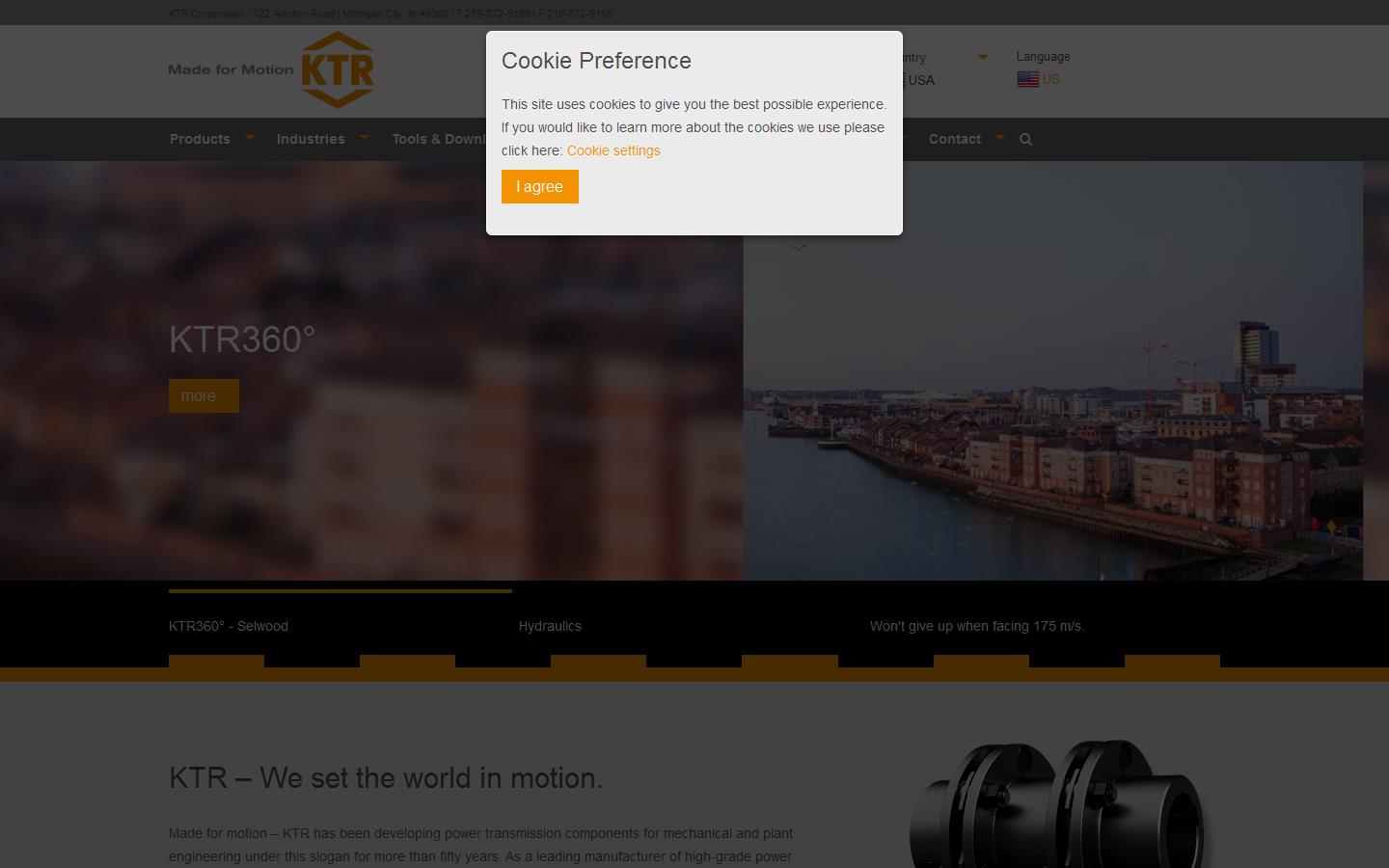Click the more button under KTR360°
Screen dimensions: 1389x868
pyautogui.click(x=204, y=395)
